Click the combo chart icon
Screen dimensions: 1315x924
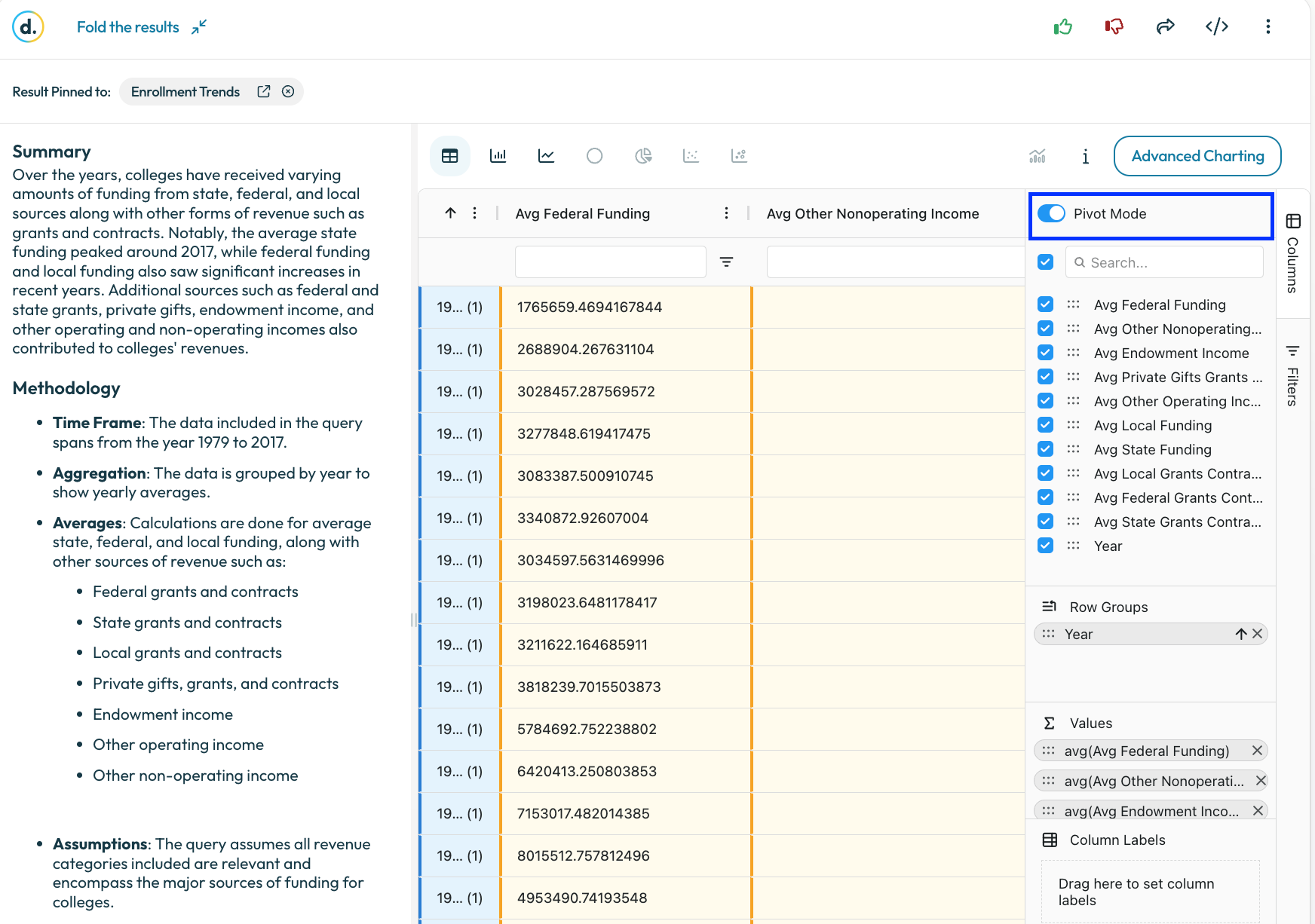coord(1038,156)
